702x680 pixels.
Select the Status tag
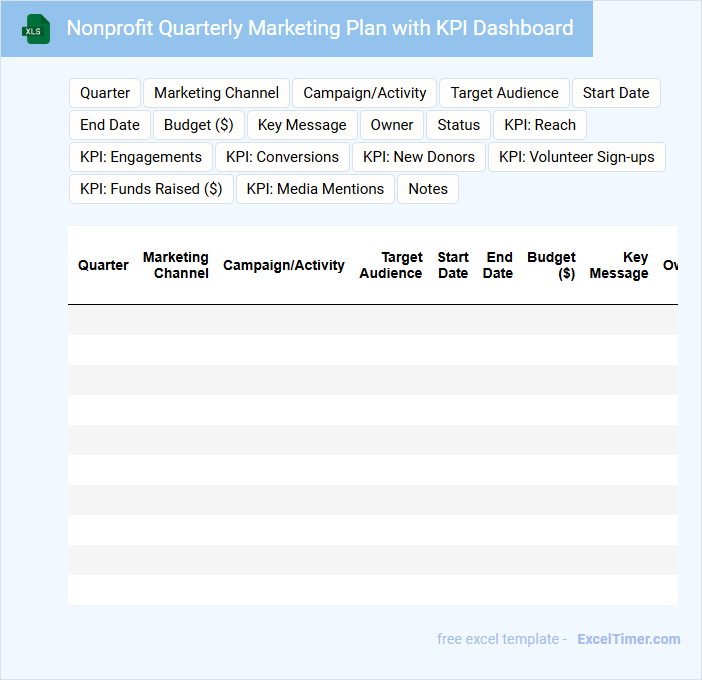click(458, 125)
